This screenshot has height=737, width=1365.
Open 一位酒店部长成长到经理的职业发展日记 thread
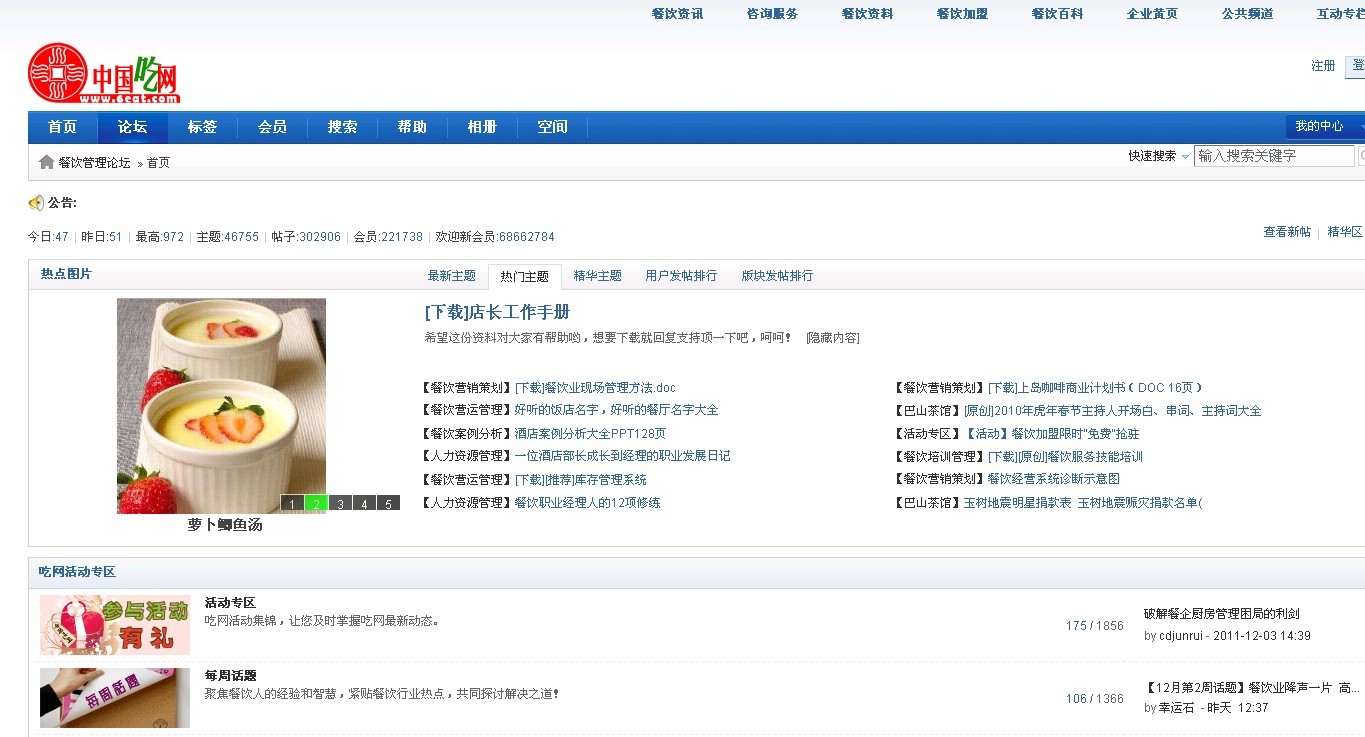point(622,456)
